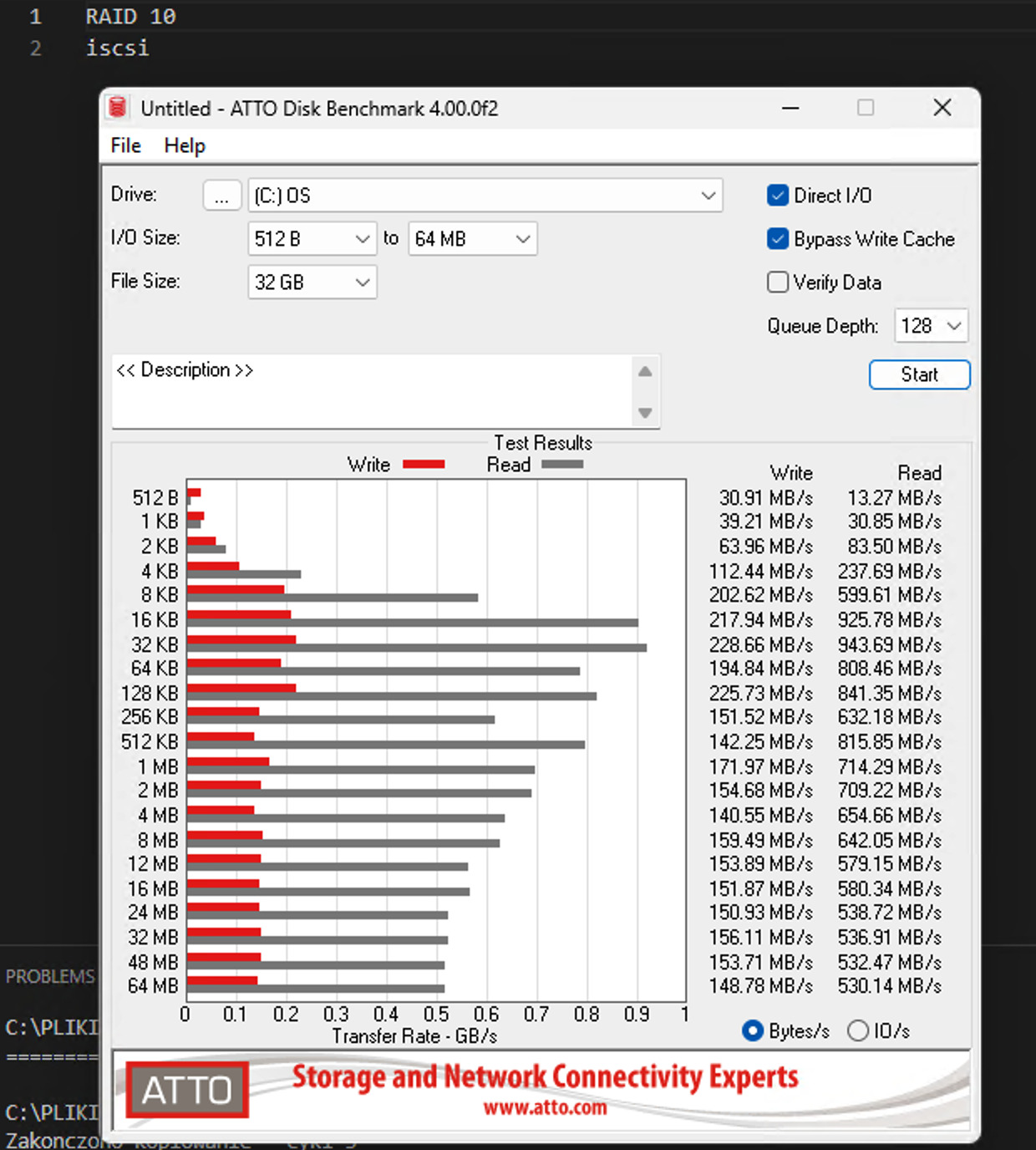The width and height of the screenshot is (1036, 1150).
Task: Minimize the ATTO Disk Benchmark window
Action: [790, 108]
